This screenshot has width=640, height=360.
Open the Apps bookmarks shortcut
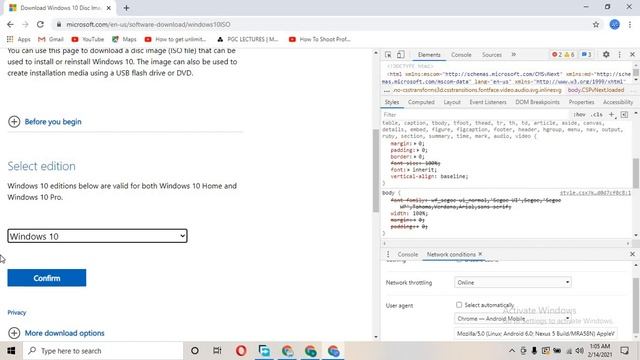tap(19, 39)
